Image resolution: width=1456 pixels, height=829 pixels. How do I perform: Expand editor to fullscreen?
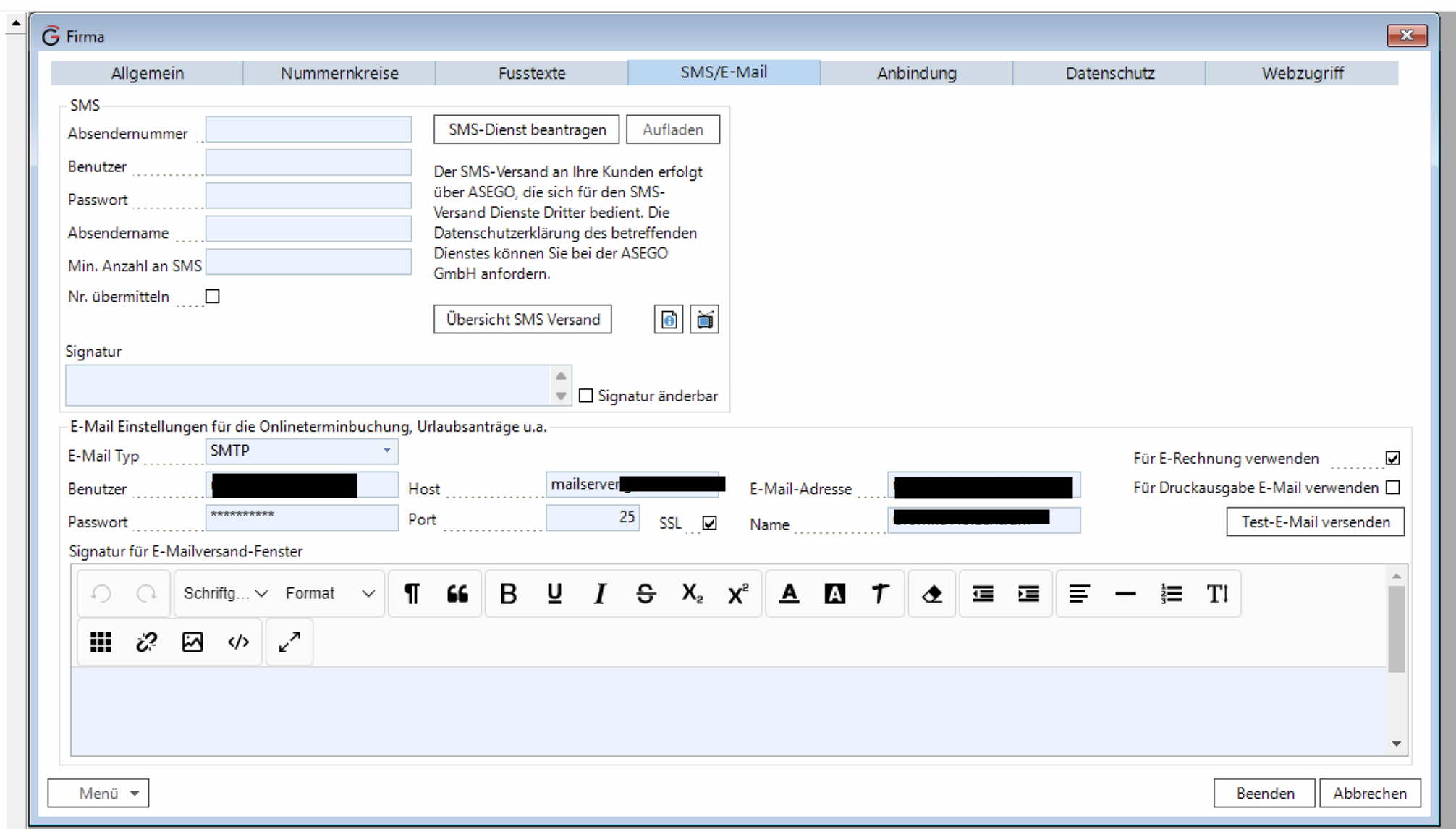click(x=289, y=642)
